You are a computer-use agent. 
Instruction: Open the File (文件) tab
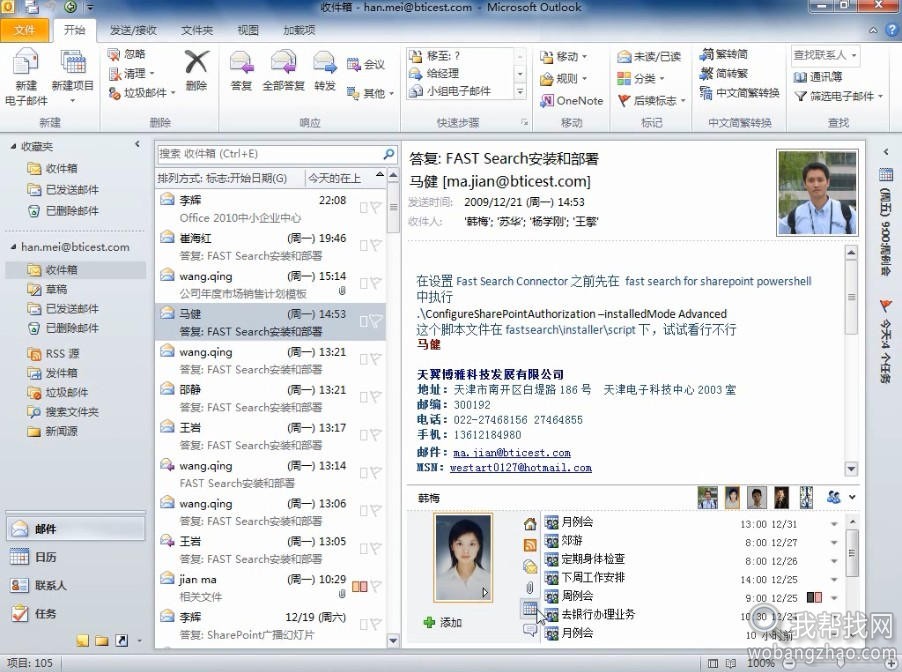tap(24, 30)
